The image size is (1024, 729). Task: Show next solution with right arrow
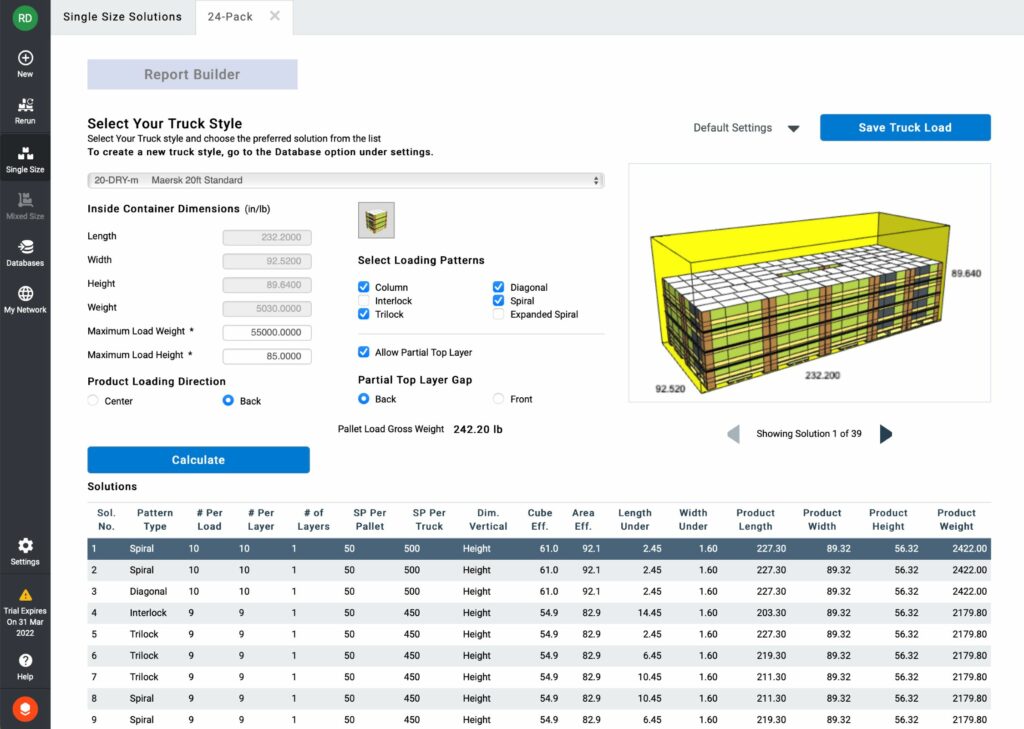pyautogui.click(x=885, y=434)
